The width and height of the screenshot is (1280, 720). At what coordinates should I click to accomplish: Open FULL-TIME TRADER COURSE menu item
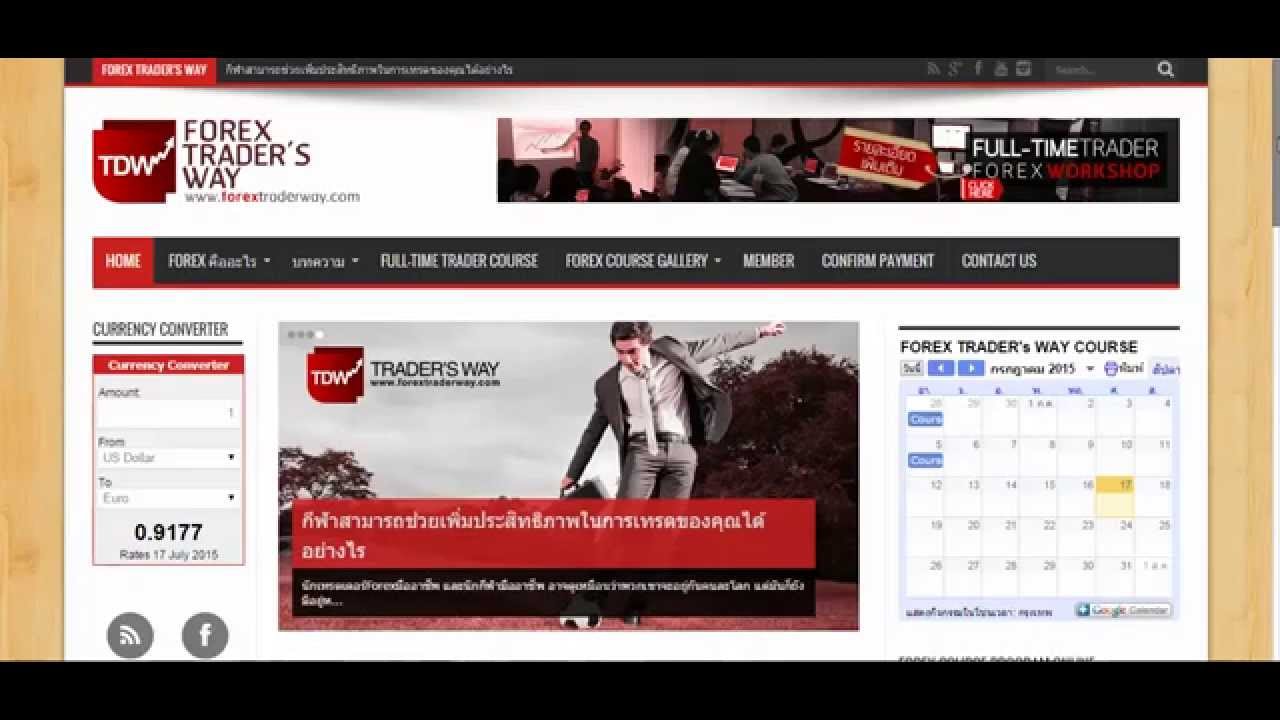coord(459,261)
